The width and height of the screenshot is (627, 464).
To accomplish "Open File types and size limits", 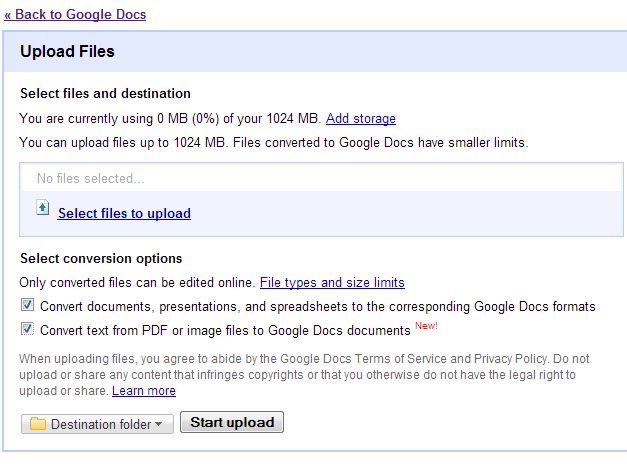I will (332, 283).
